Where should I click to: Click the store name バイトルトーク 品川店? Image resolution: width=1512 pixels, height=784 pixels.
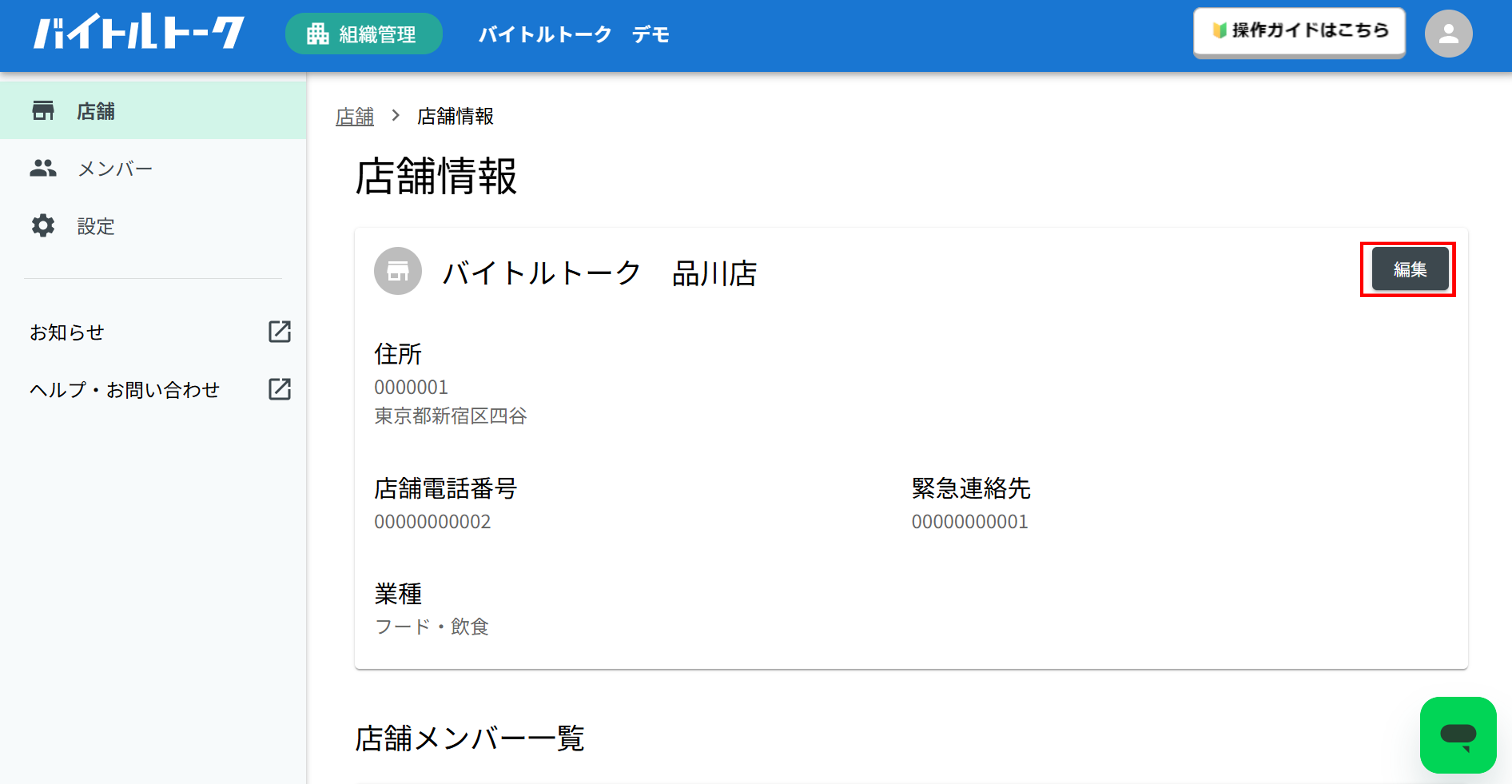click(599, 273)
